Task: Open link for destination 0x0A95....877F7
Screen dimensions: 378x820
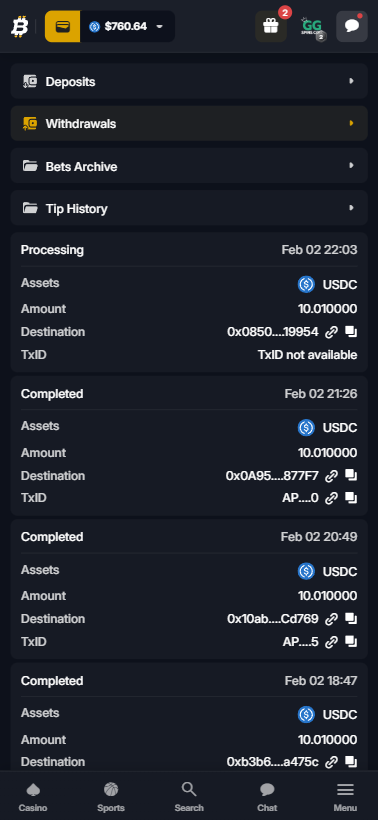Action: pos(331,475)
